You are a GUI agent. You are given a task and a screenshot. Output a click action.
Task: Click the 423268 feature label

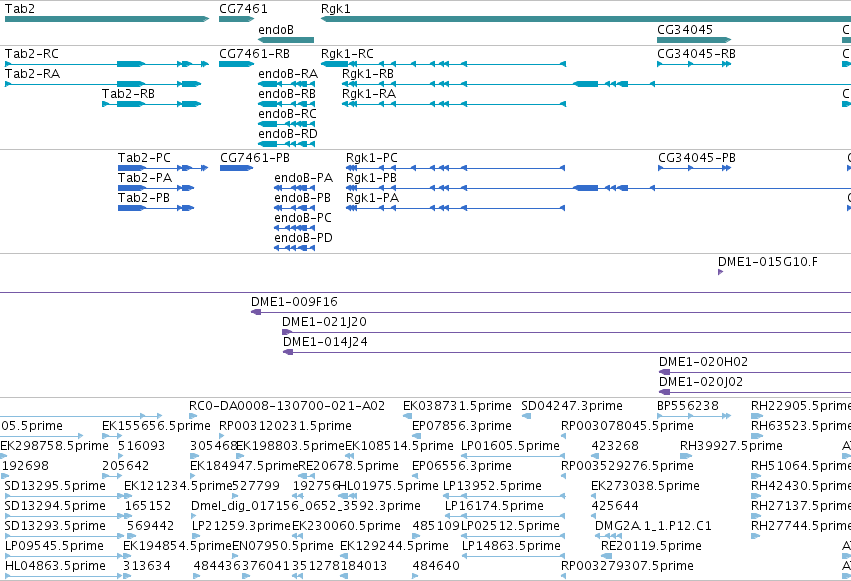[615, 446]
